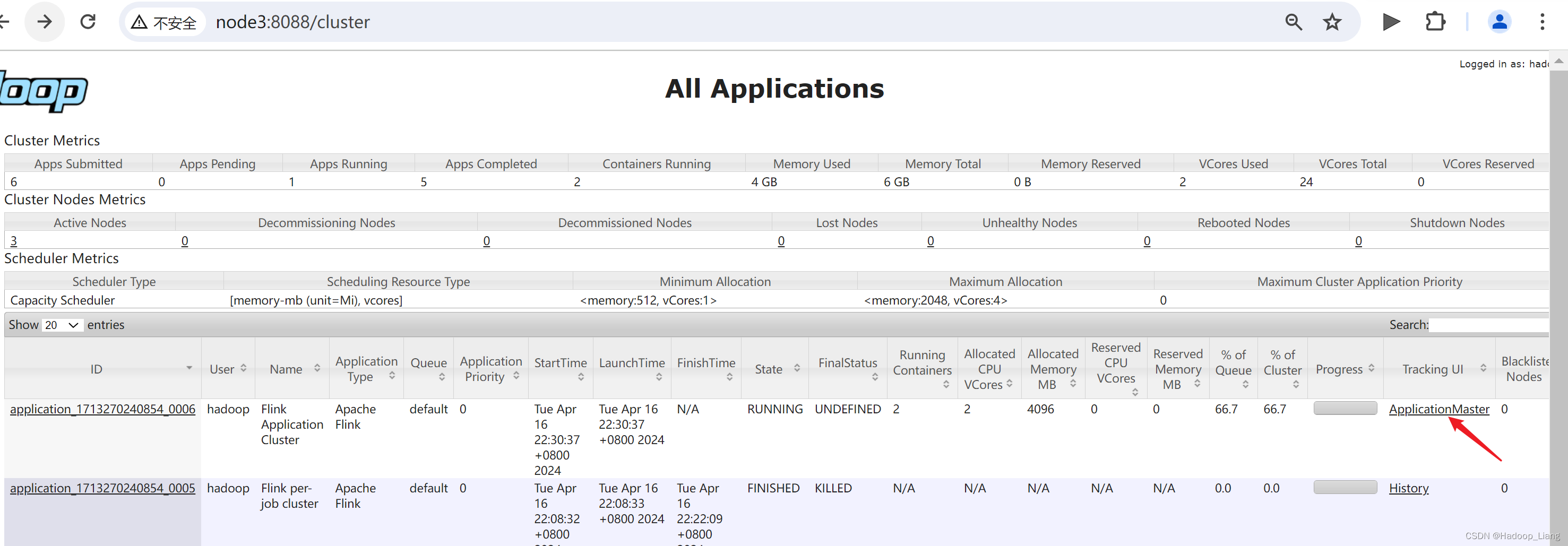The width and height of the screenshot is (1568, 546).
Task: Sort by FinishTime column
Action: point(706,369)
